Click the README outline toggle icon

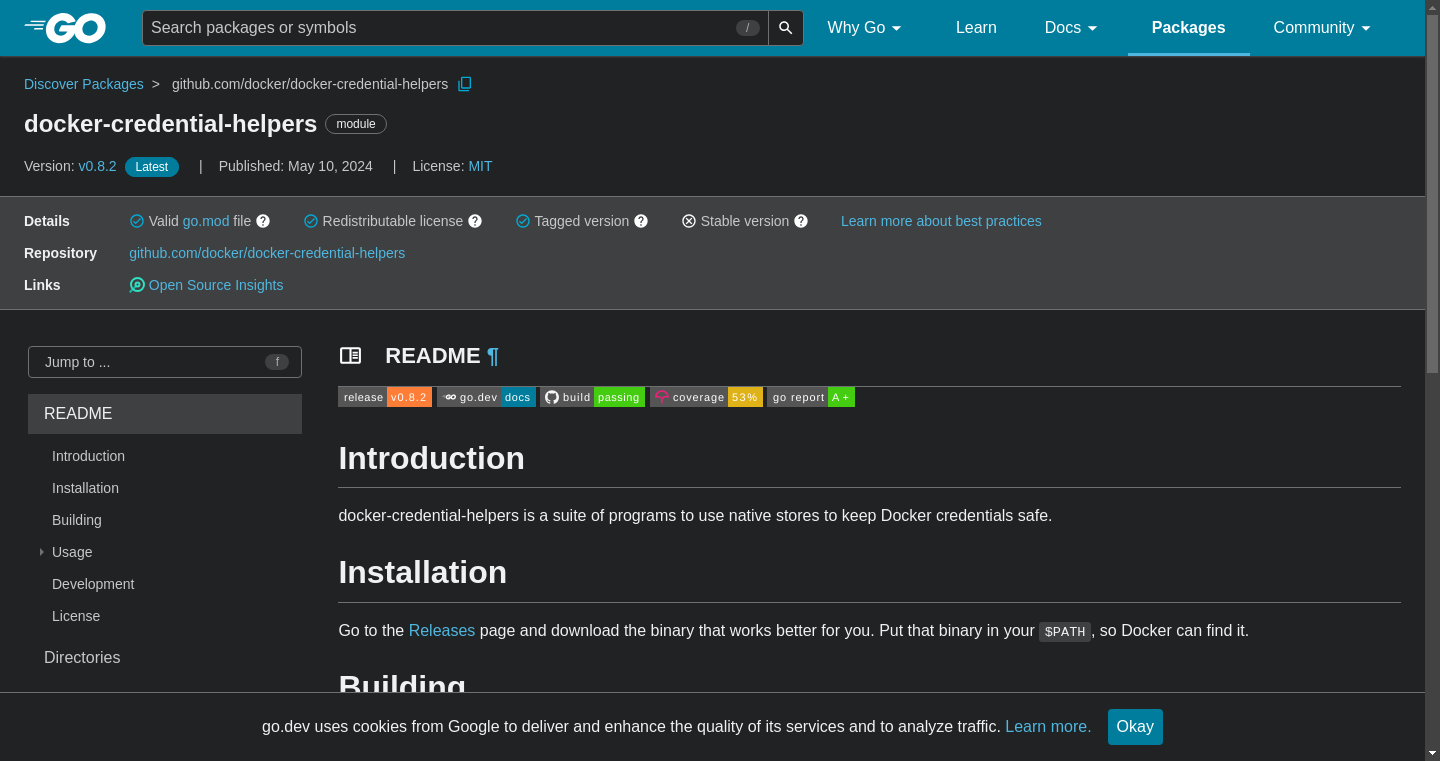350,355
